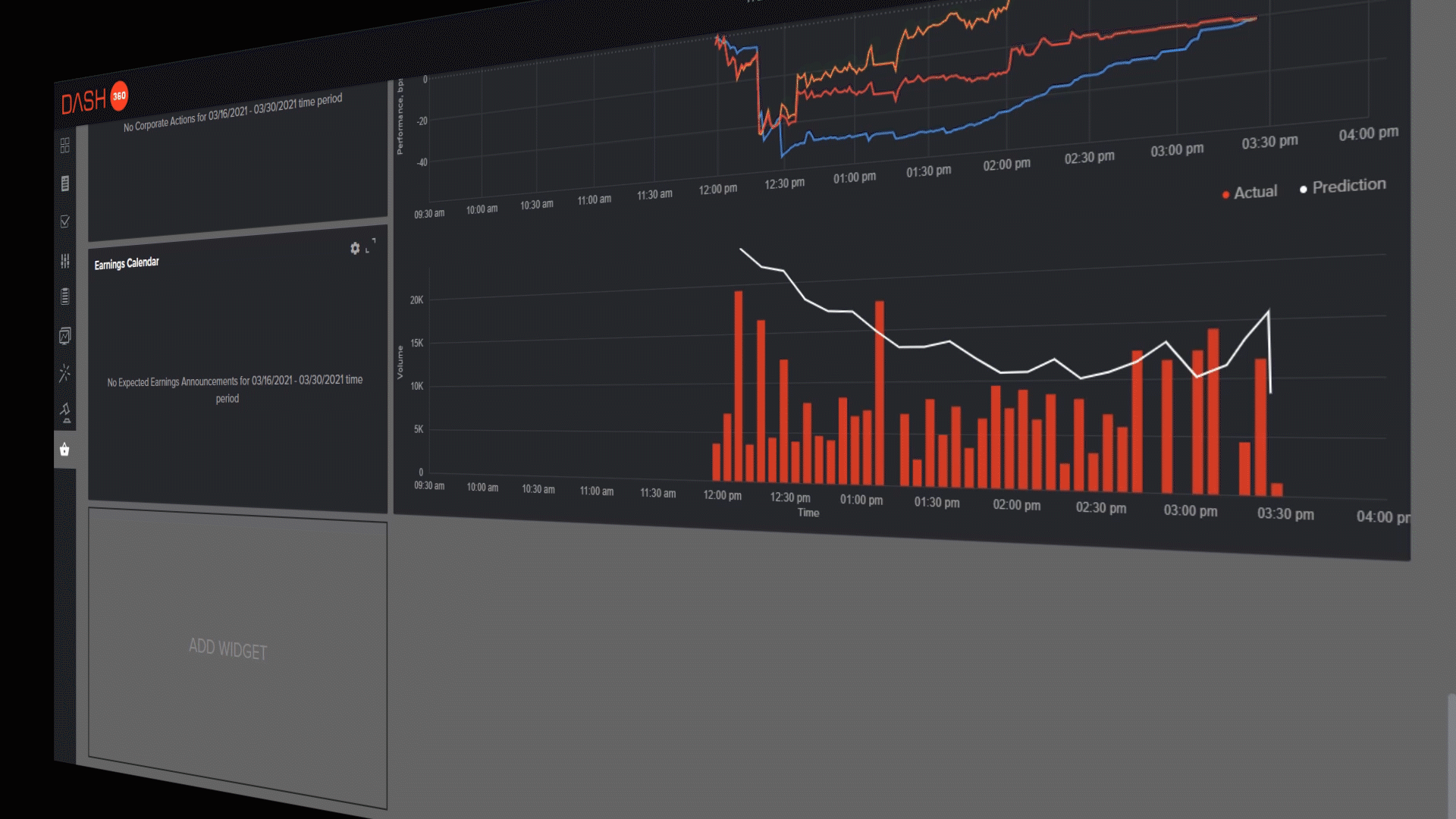Click the document list sidebar icon

click(x=65, y=184)
